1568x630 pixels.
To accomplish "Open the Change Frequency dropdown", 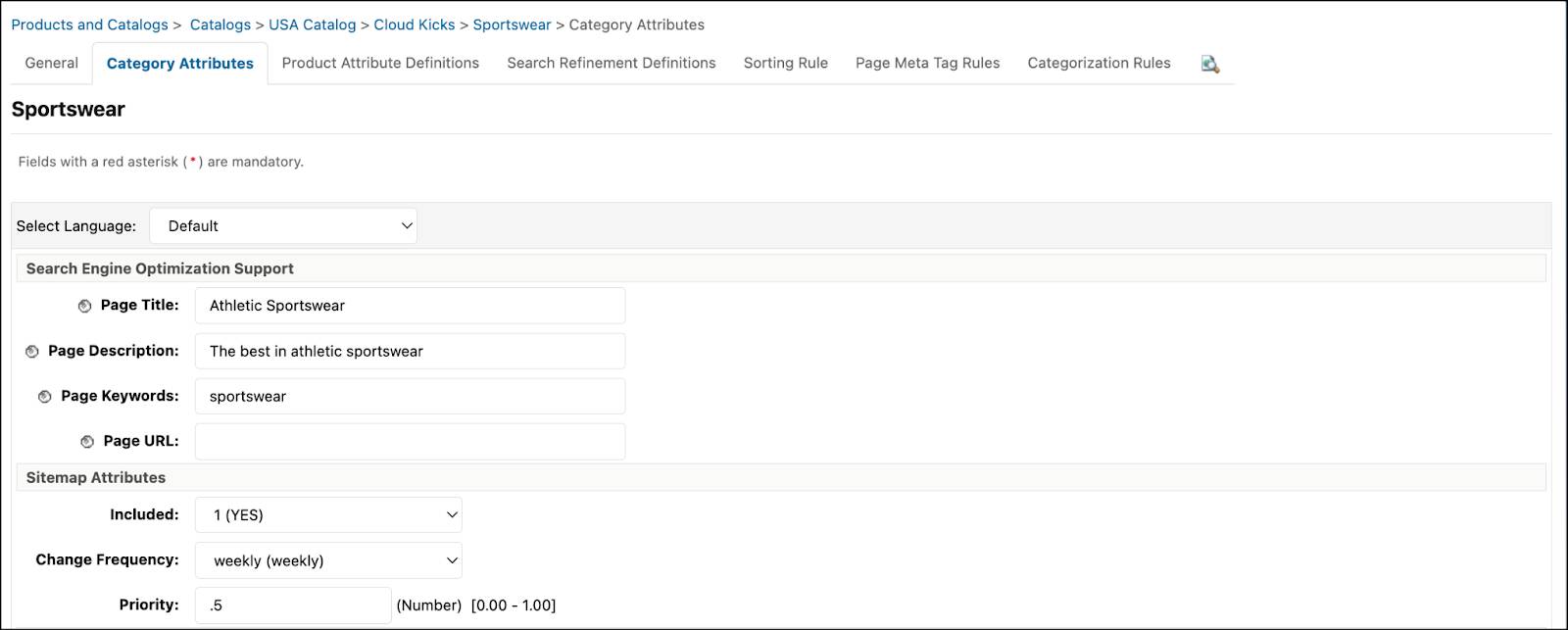I will 328,560.
